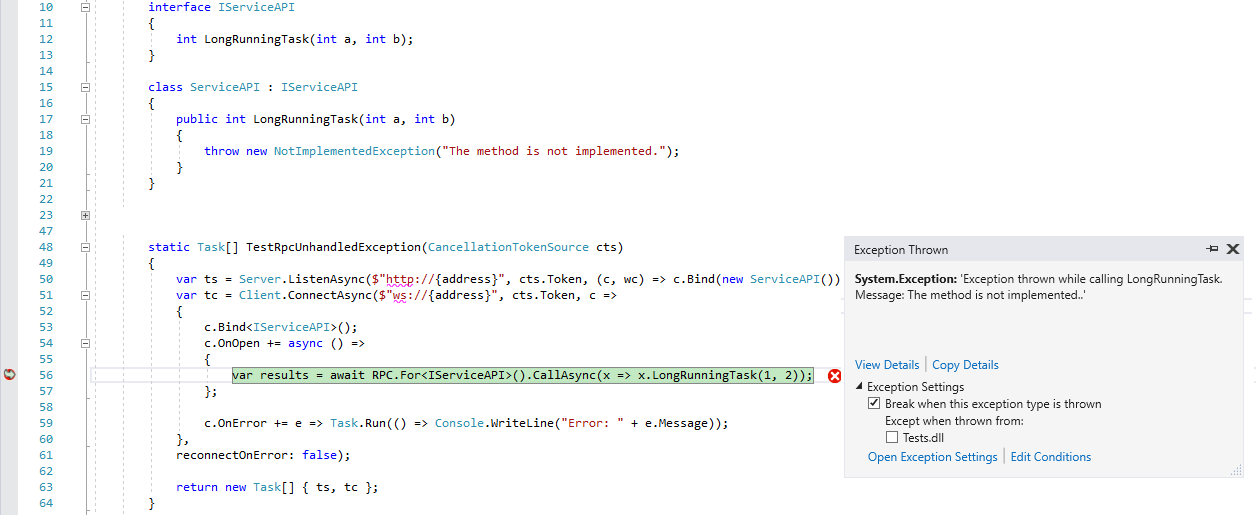Click the Edit Conditions link
Viewport: 1256px width, 515px height.
click(x=1051, y=457)
